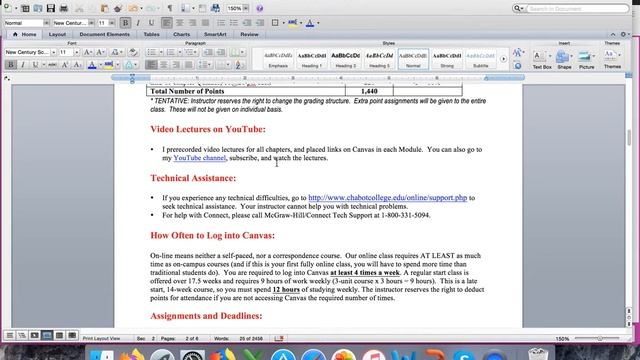The height and width of the screenshot is (360, 640).
Task: Collapse the ribbon with the up chevron
Action: pyautogui.click(x=613, y=34)
